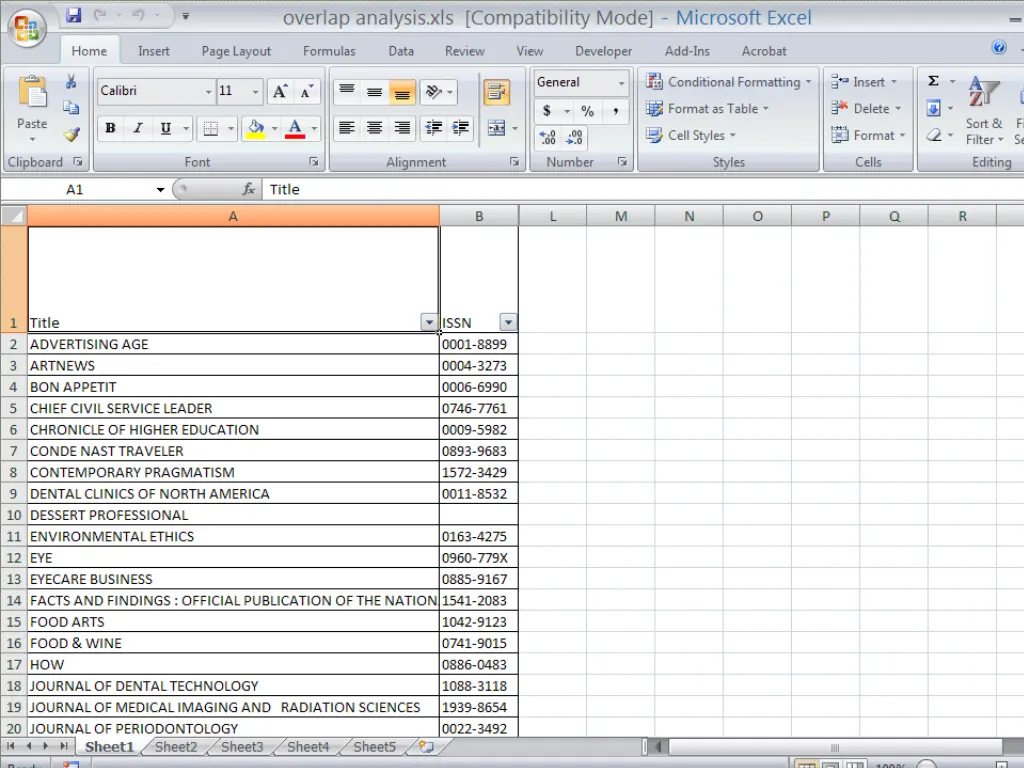Screen dimensions: 1024x768
Task: Click the Office button logo
Action: [27, 27]
